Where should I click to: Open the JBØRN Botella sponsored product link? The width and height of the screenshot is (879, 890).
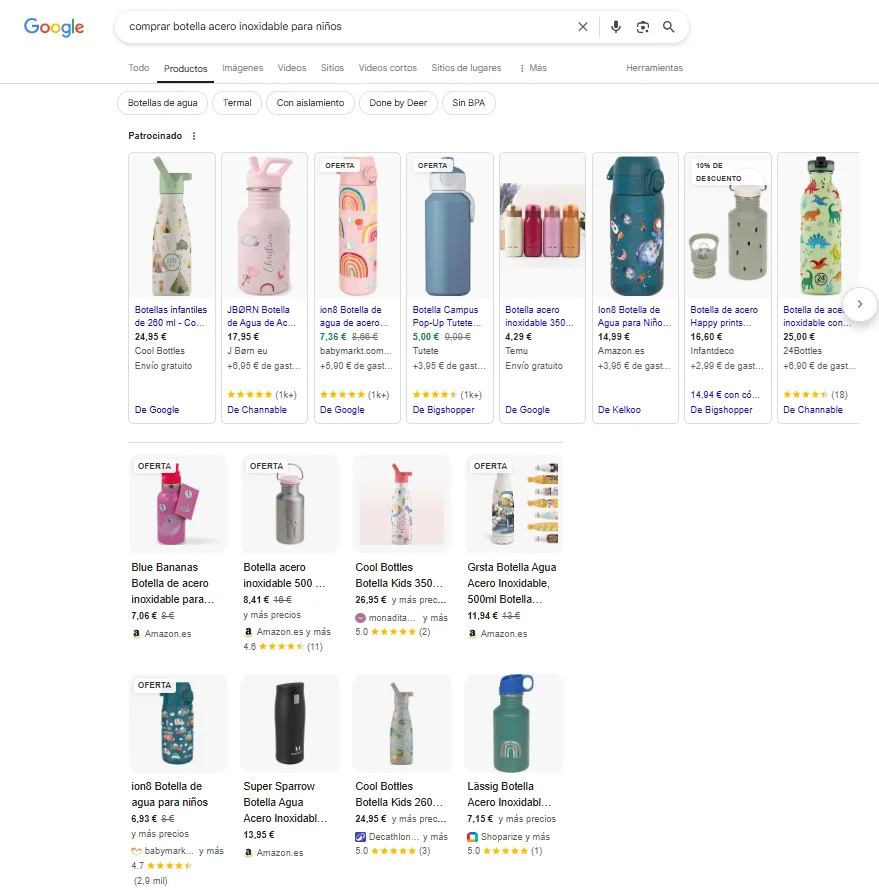259,316
